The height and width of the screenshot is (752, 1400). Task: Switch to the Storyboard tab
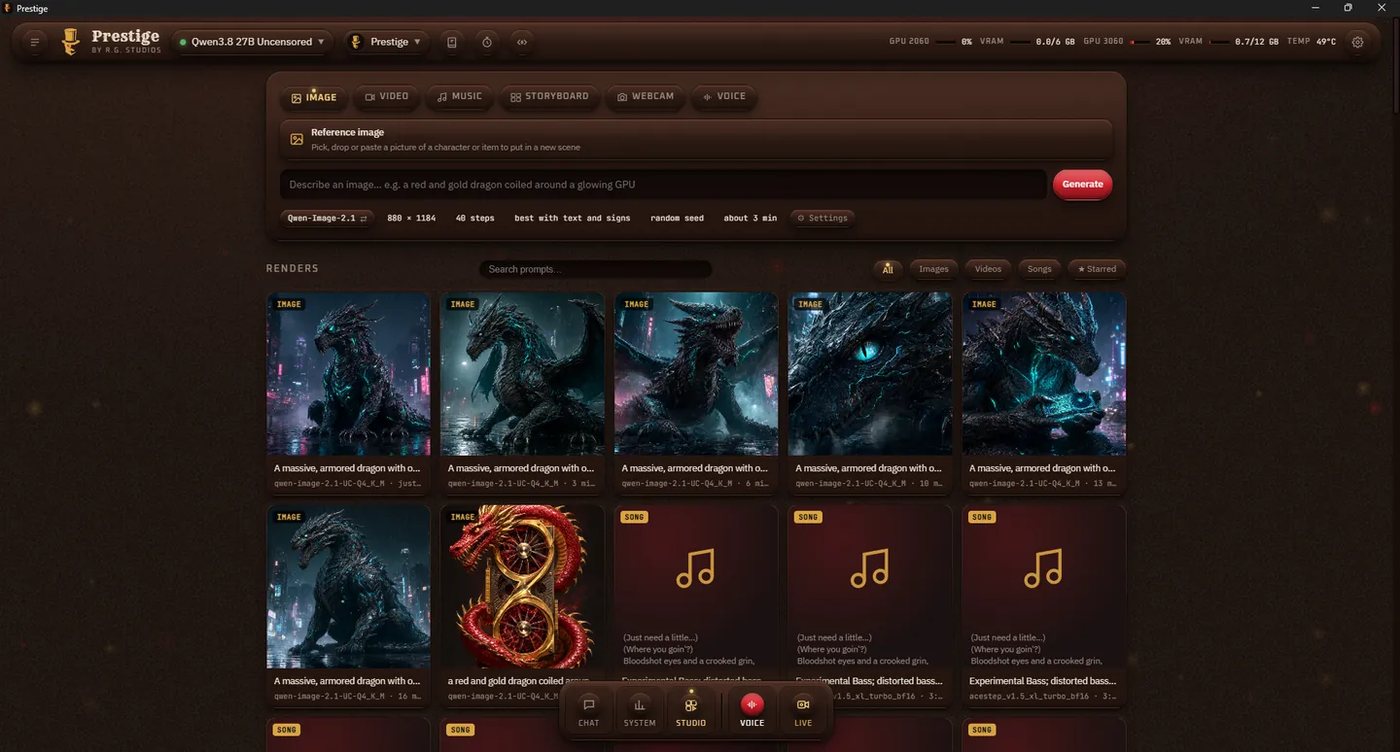[x=550, y=97]
